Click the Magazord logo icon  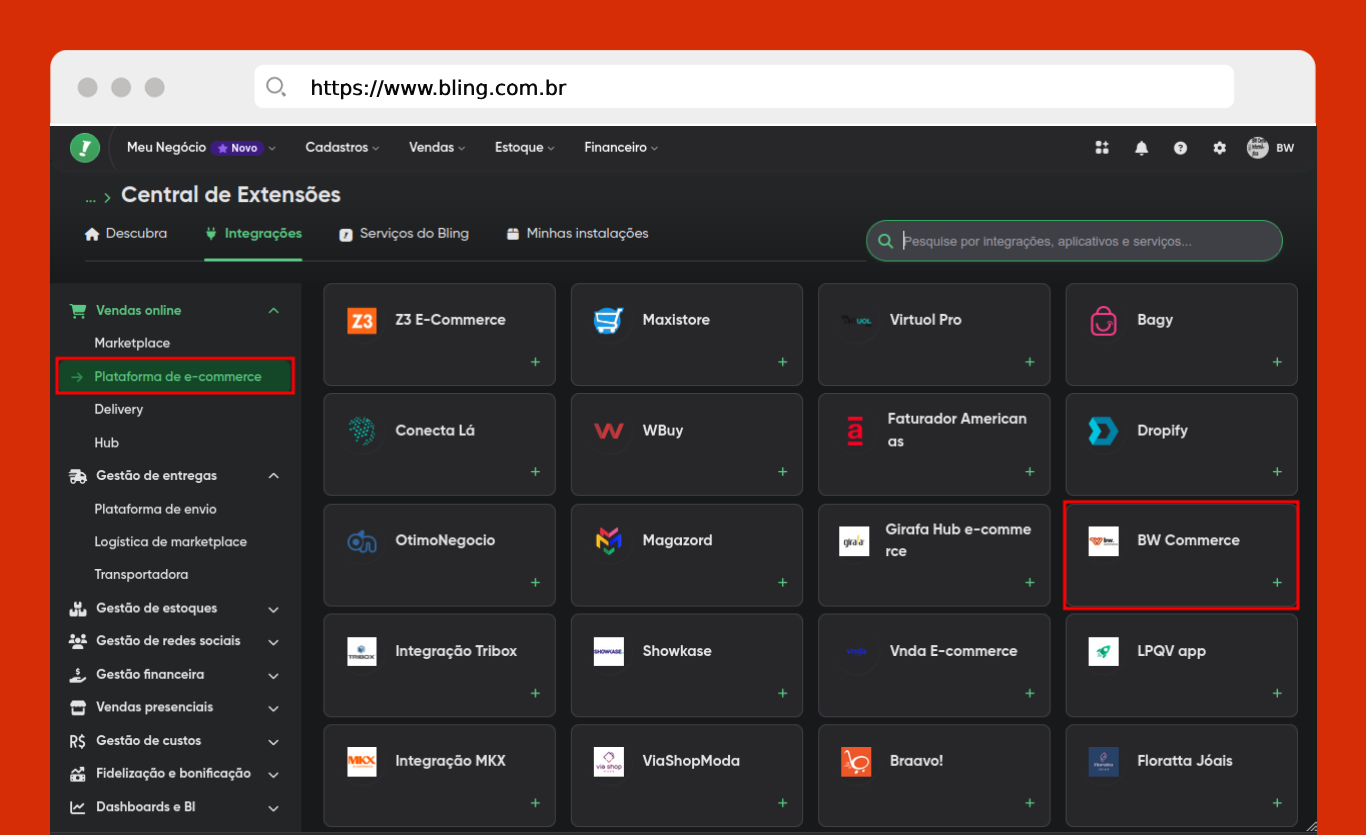(609, 541)
